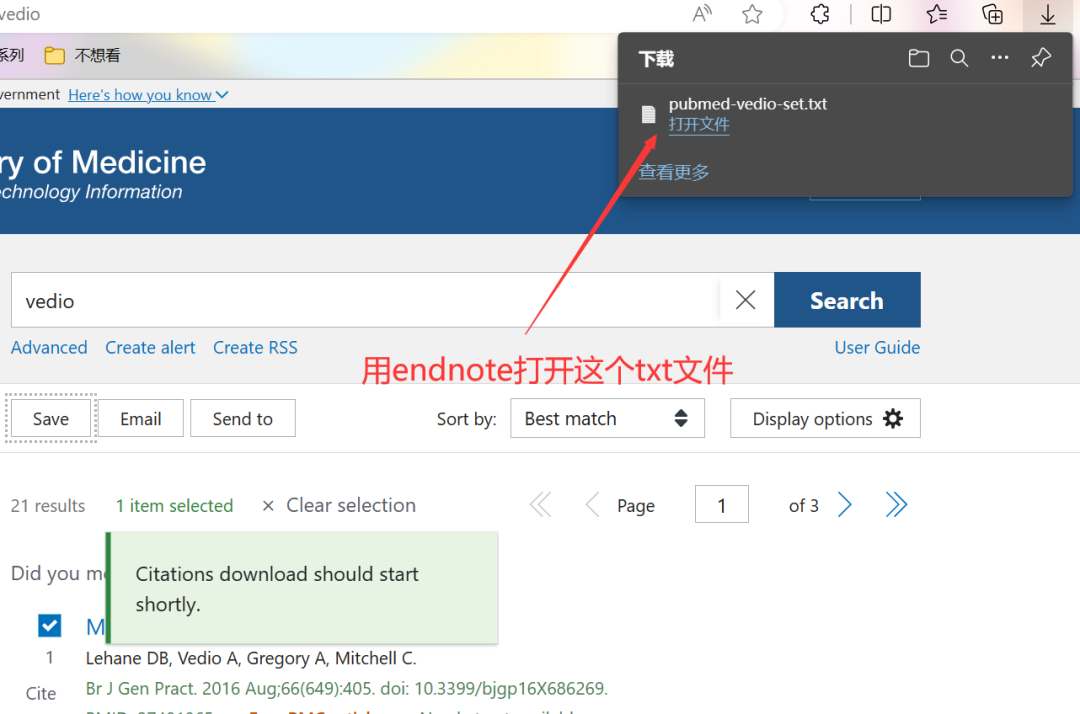Image resolution: width=1080 pixels, height=714 pixels.
Task: Click 查看更多 in downloads panel
Action: click(674, 172)
